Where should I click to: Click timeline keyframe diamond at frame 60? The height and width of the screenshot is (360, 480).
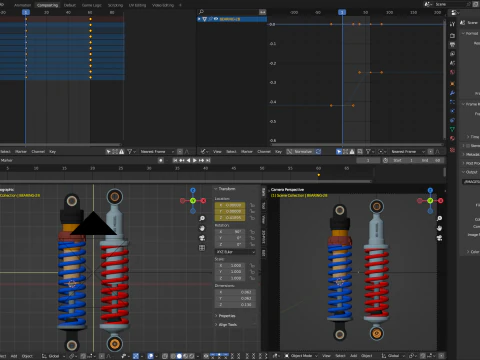(x=319, y=175)
